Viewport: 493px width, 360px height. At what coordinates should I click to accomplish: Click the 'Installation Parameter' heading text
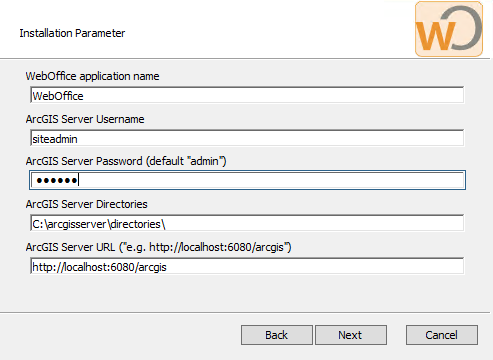72,33
